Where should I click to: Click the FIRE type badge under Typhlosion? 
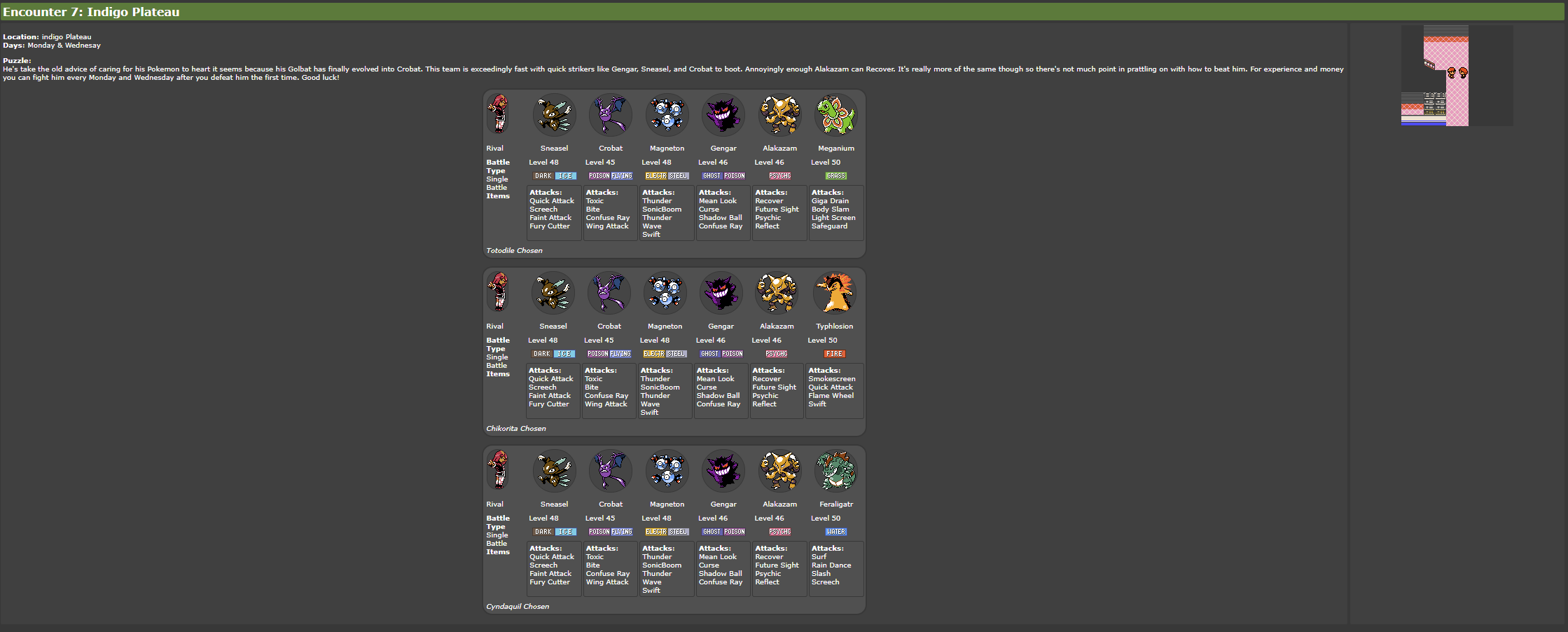[834, 354]
